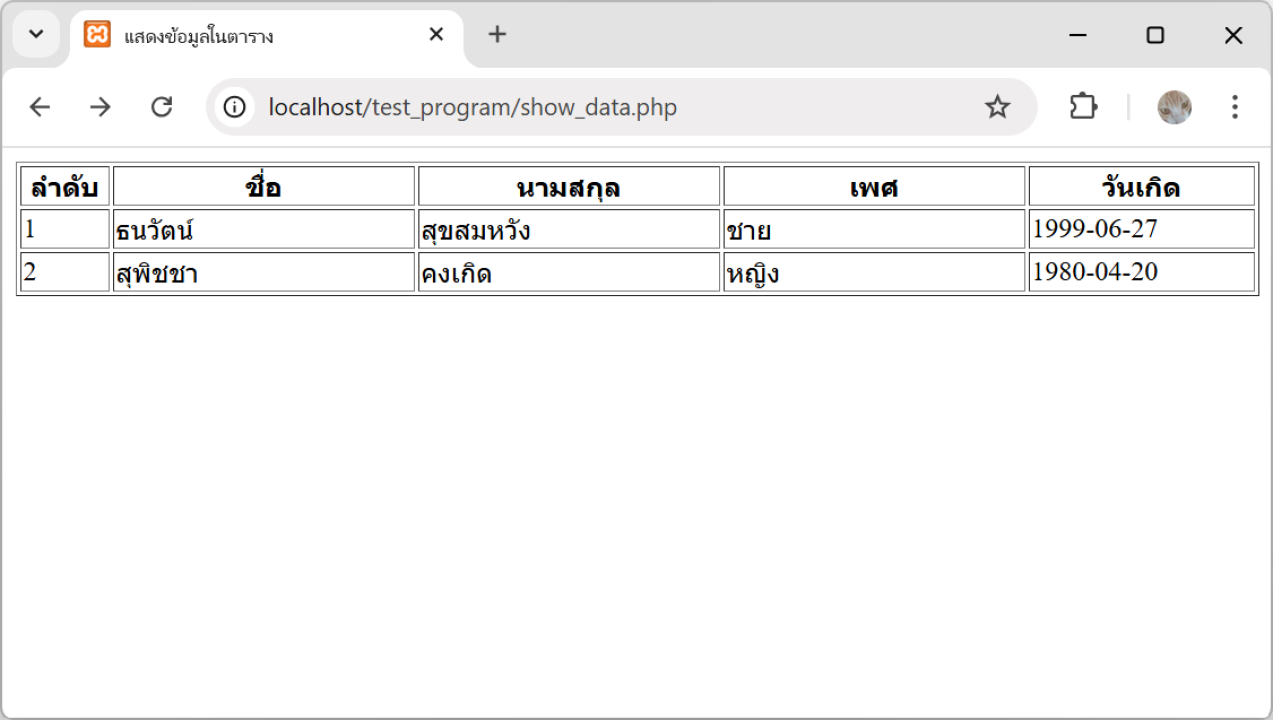Open Chrome's three-dot menu
This screenshot has width=1273, height=720.
point(1235,107)
